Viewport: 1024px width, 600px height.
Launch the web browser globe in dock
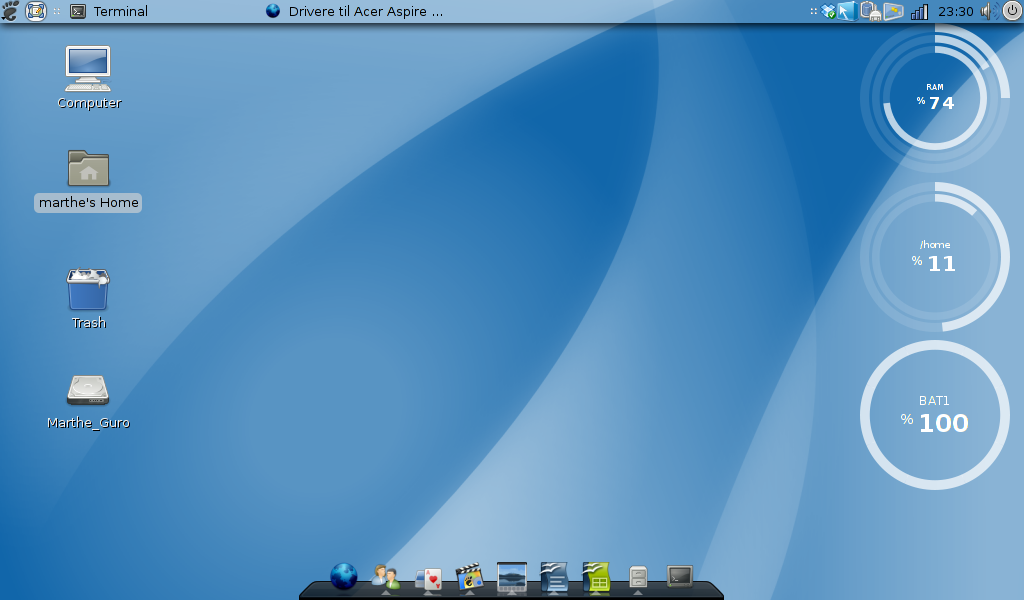(x=344, y=576)
